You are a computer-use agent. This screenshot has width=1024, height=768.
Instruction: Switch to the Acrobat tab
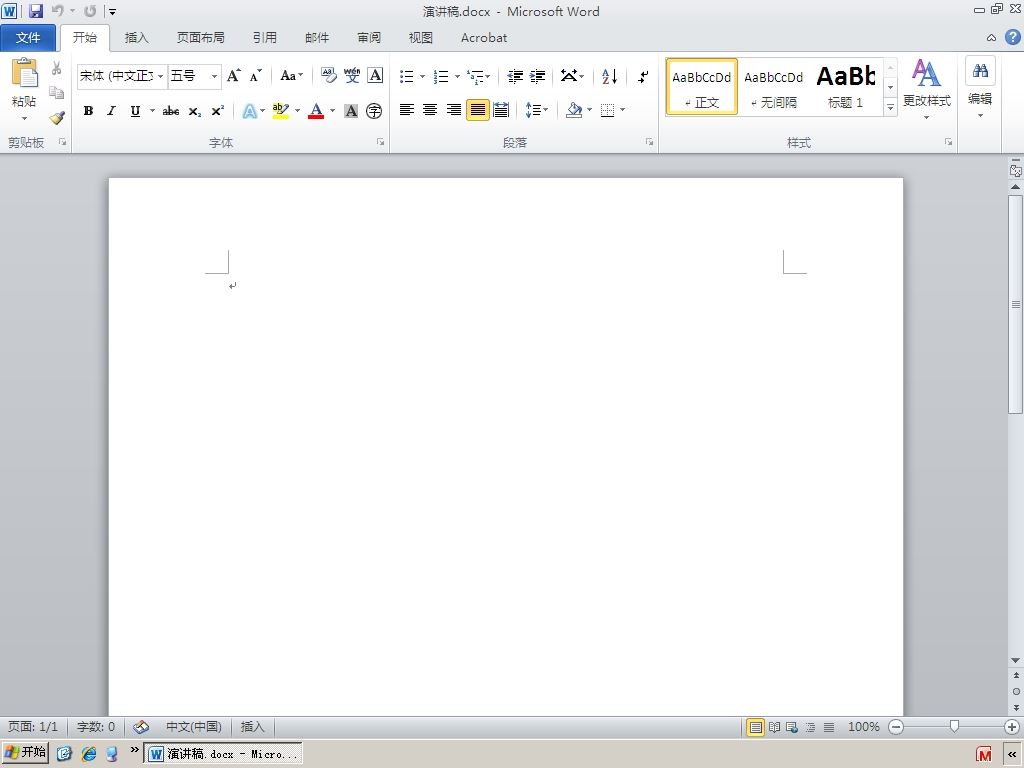pos(484,38)
